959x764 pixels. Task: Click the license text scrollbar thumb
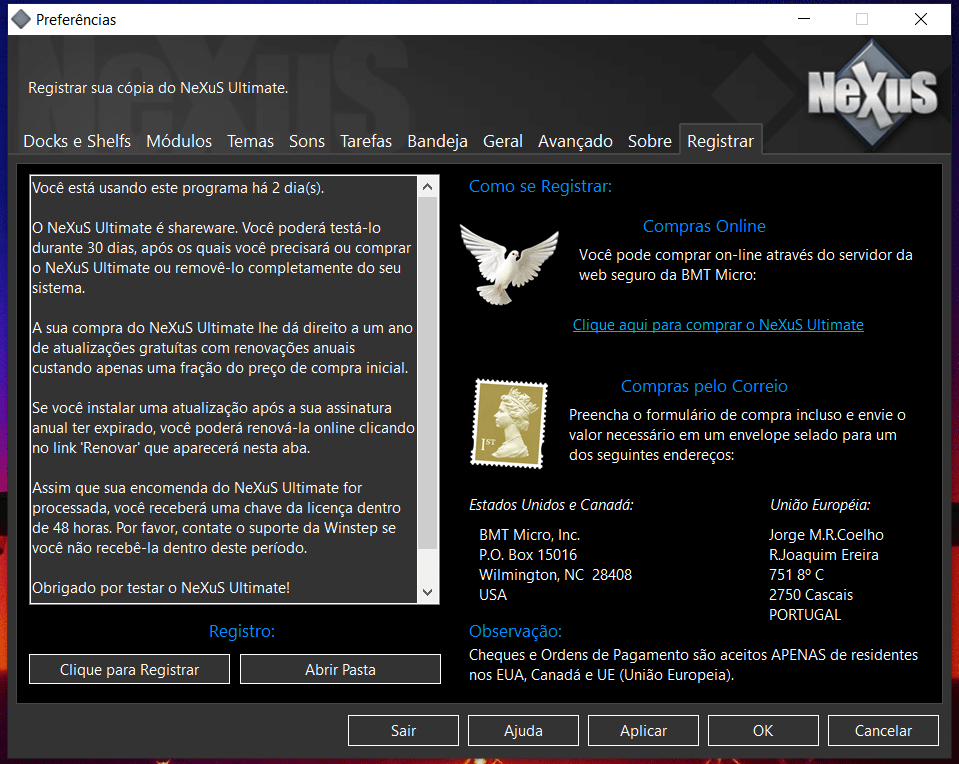pyautogui.click(x=427, y=372)
